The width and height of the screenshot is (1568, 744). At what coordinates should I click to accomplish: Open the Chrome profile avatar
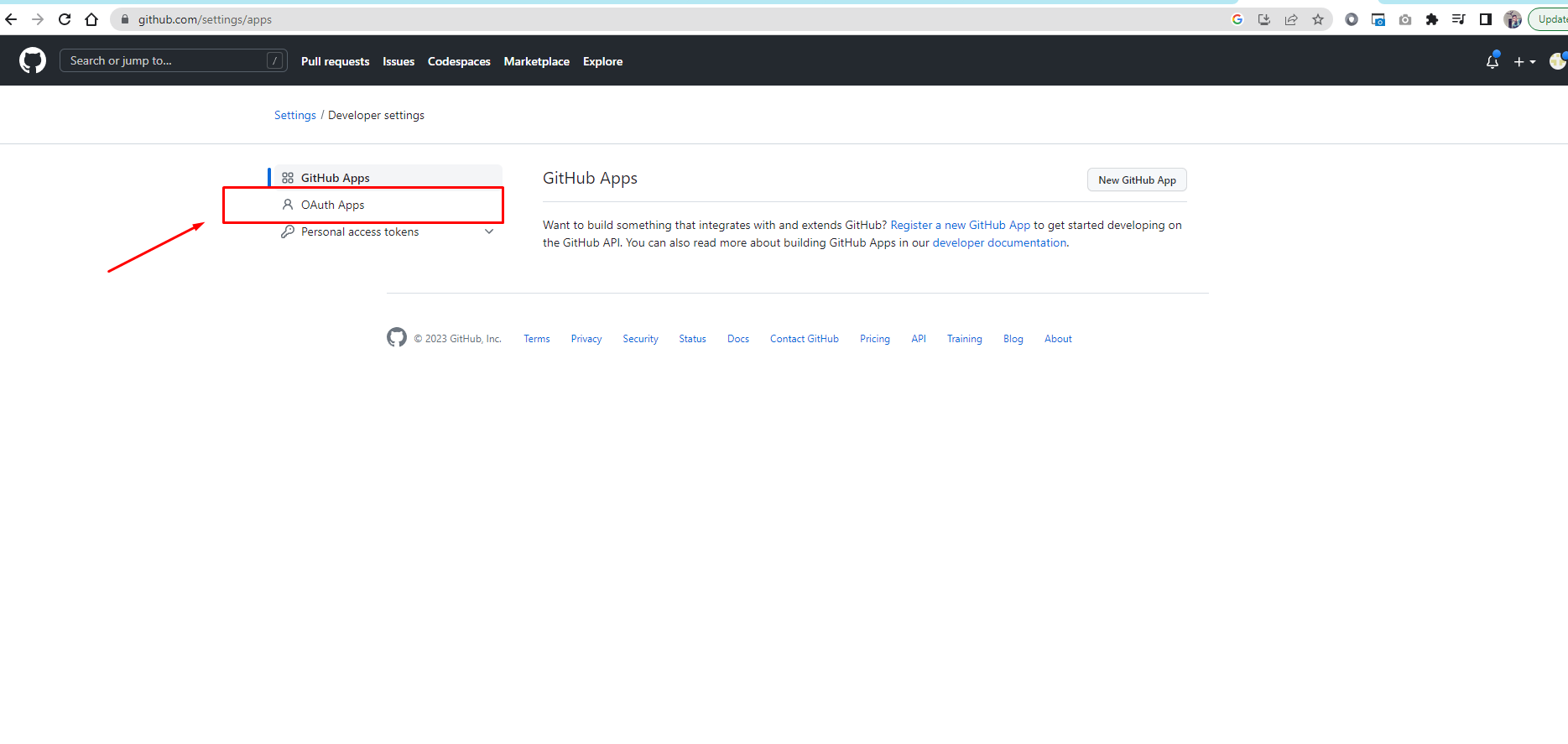click(x=1513, y=19)
